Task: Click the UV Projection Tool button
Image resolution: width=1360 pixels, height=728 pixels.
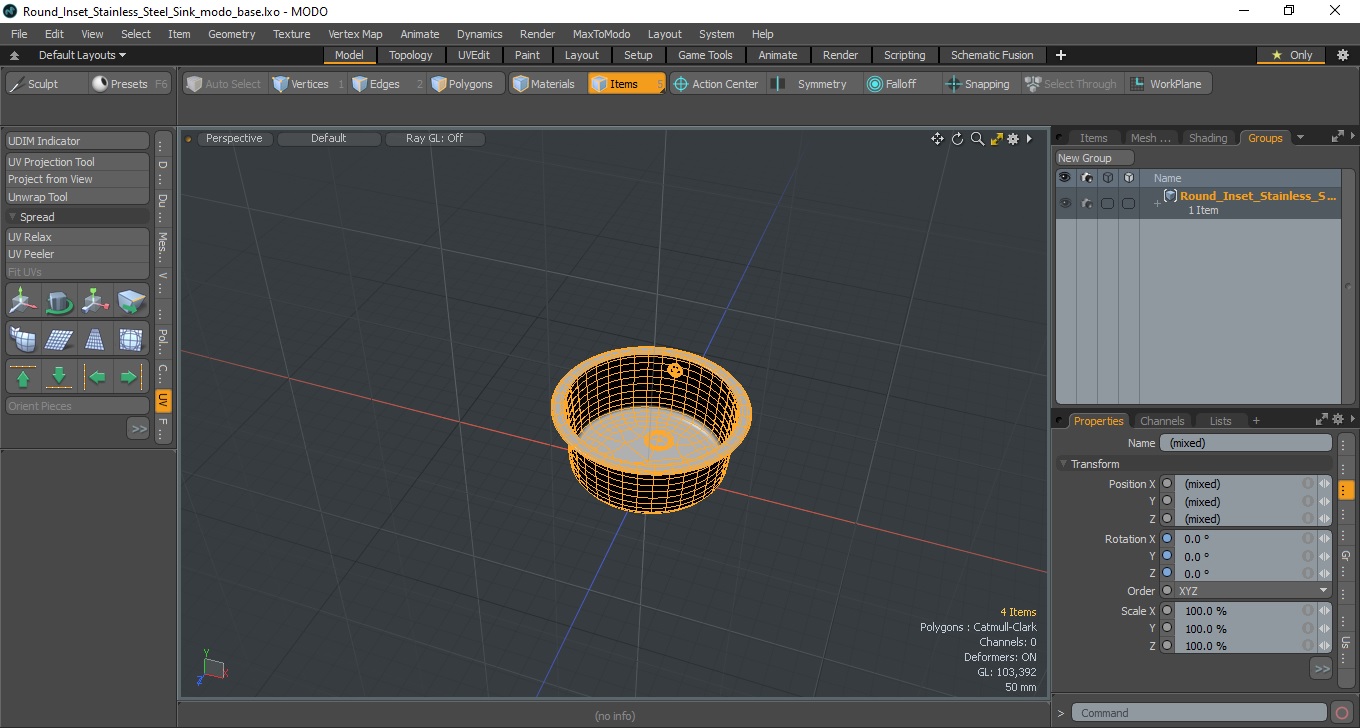Action: point(77,162)
